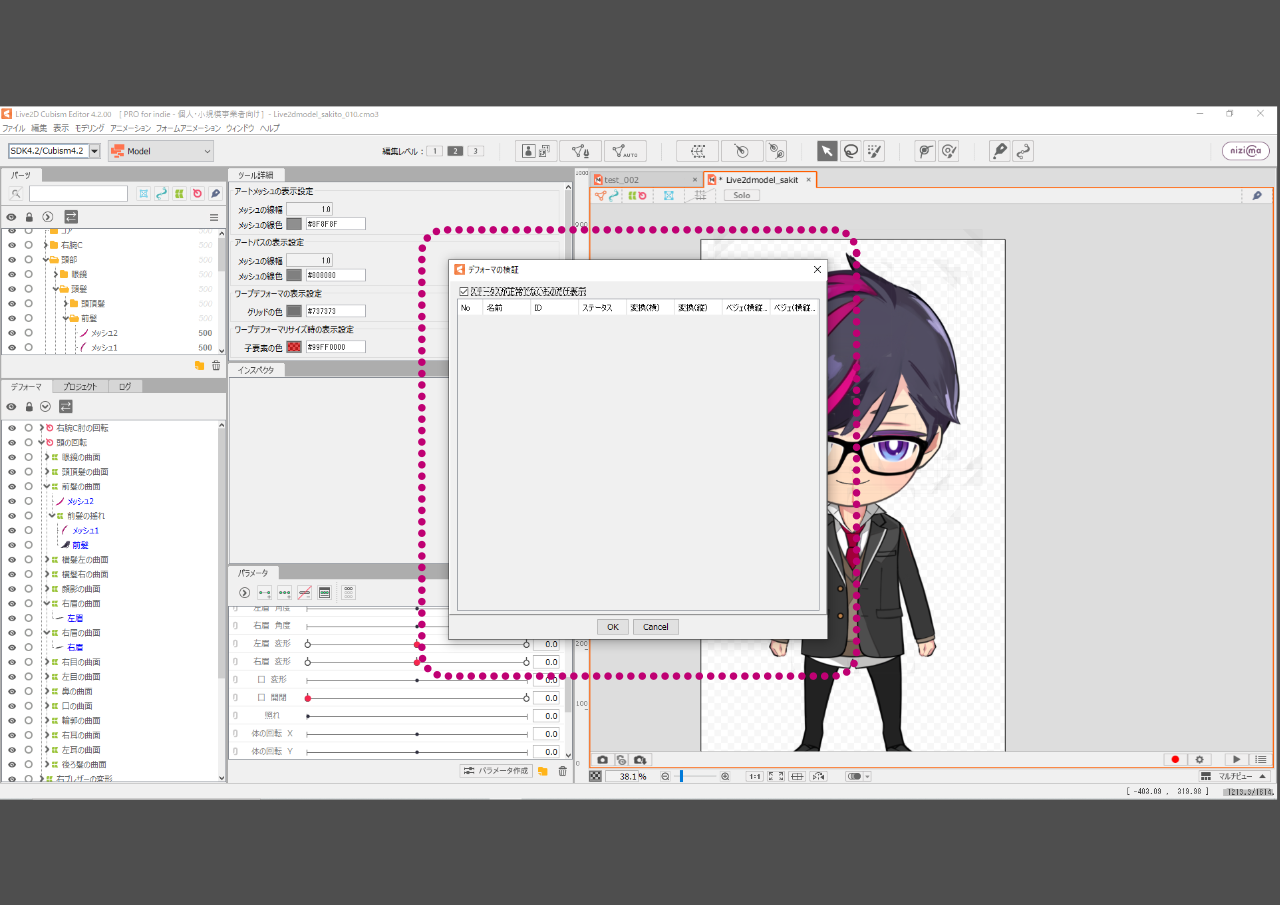
Task: Toggle the checkbox in deformer verification dialog
Action: click(463, 291)
